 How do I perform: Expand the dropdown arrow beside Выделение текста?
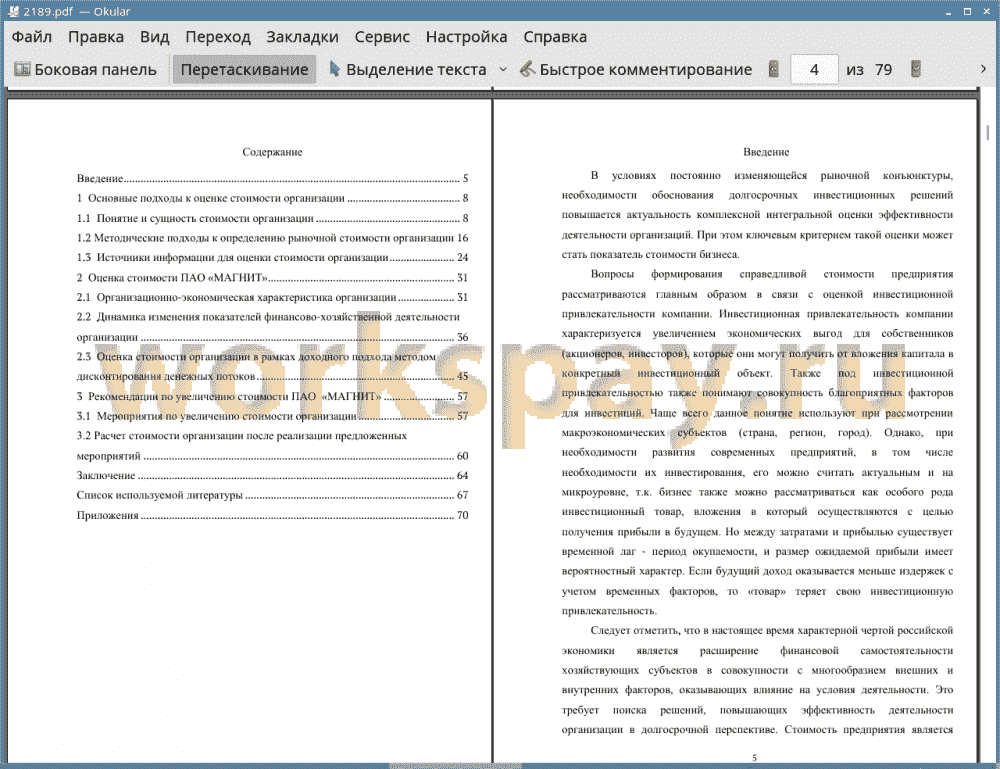503,70
